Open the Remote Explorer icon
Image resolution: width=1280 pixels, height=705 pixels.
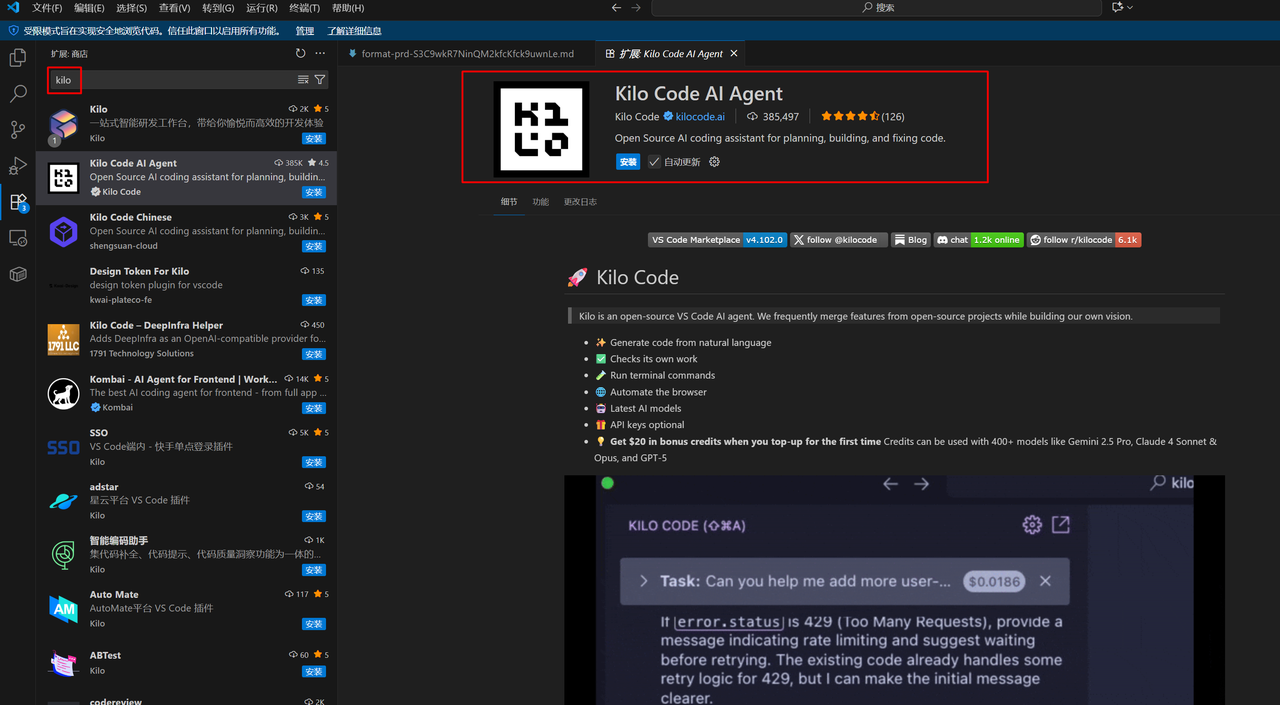pos(17,238)
